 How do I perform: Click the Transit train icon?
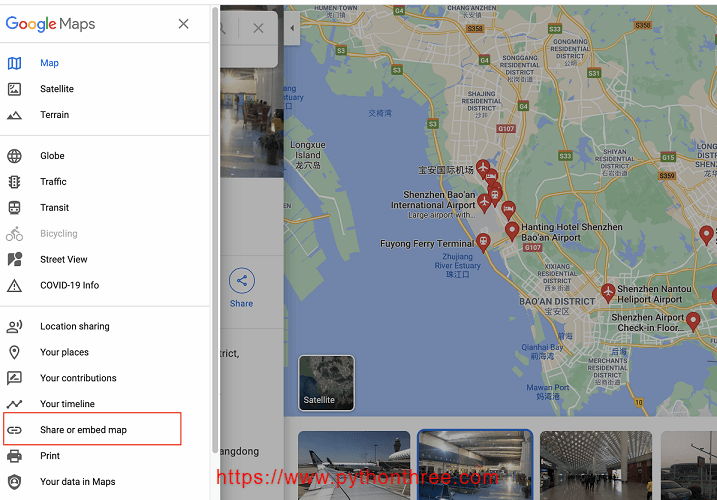(14, 208)
